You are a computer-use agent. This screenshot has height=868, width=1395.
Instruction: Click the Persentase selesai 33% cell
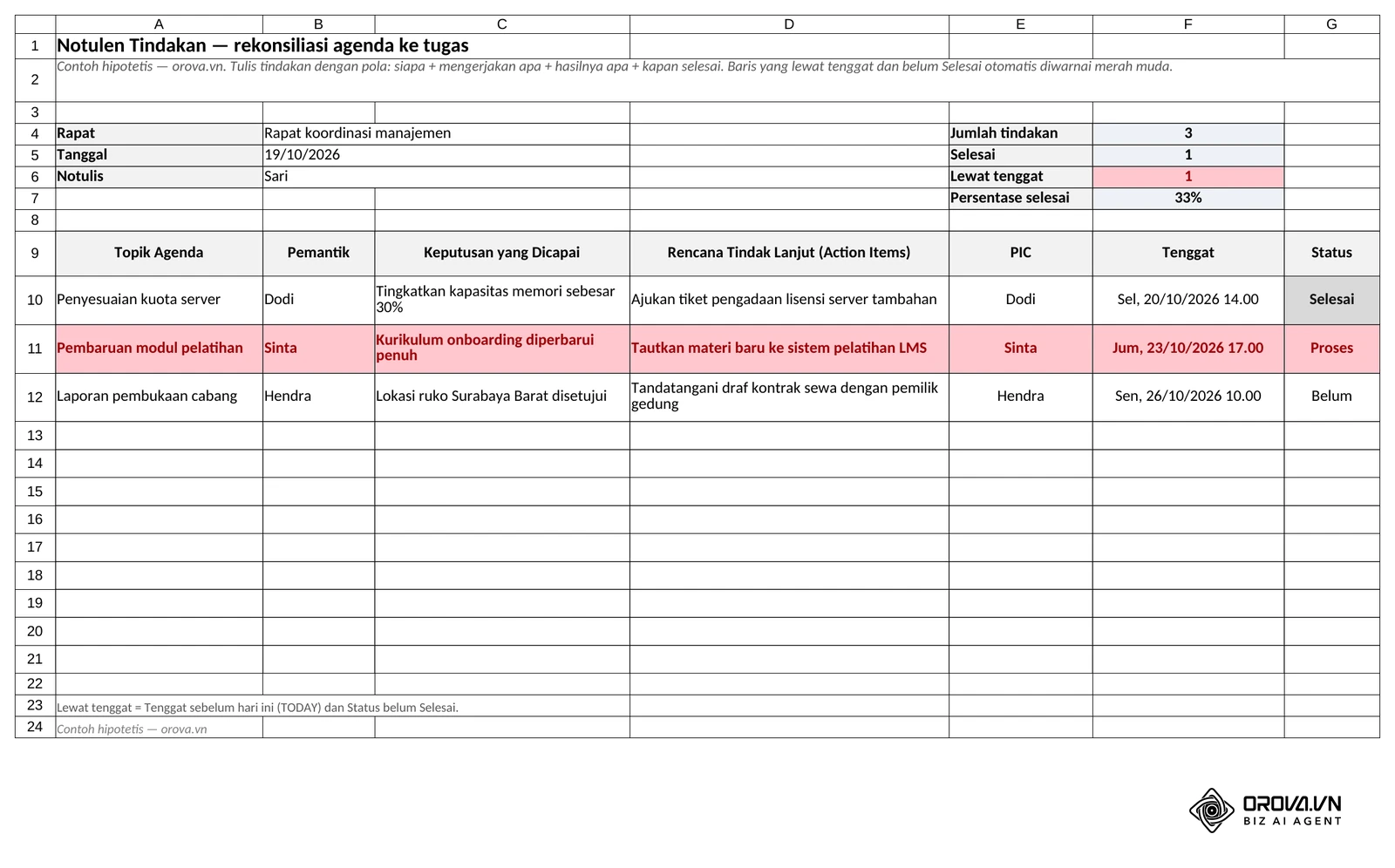[1187, 198]
